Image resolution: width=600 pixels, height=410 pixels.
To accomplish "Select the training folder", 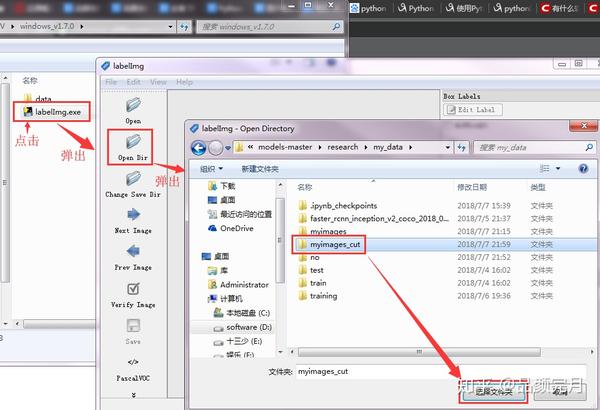I will [318, 296].
